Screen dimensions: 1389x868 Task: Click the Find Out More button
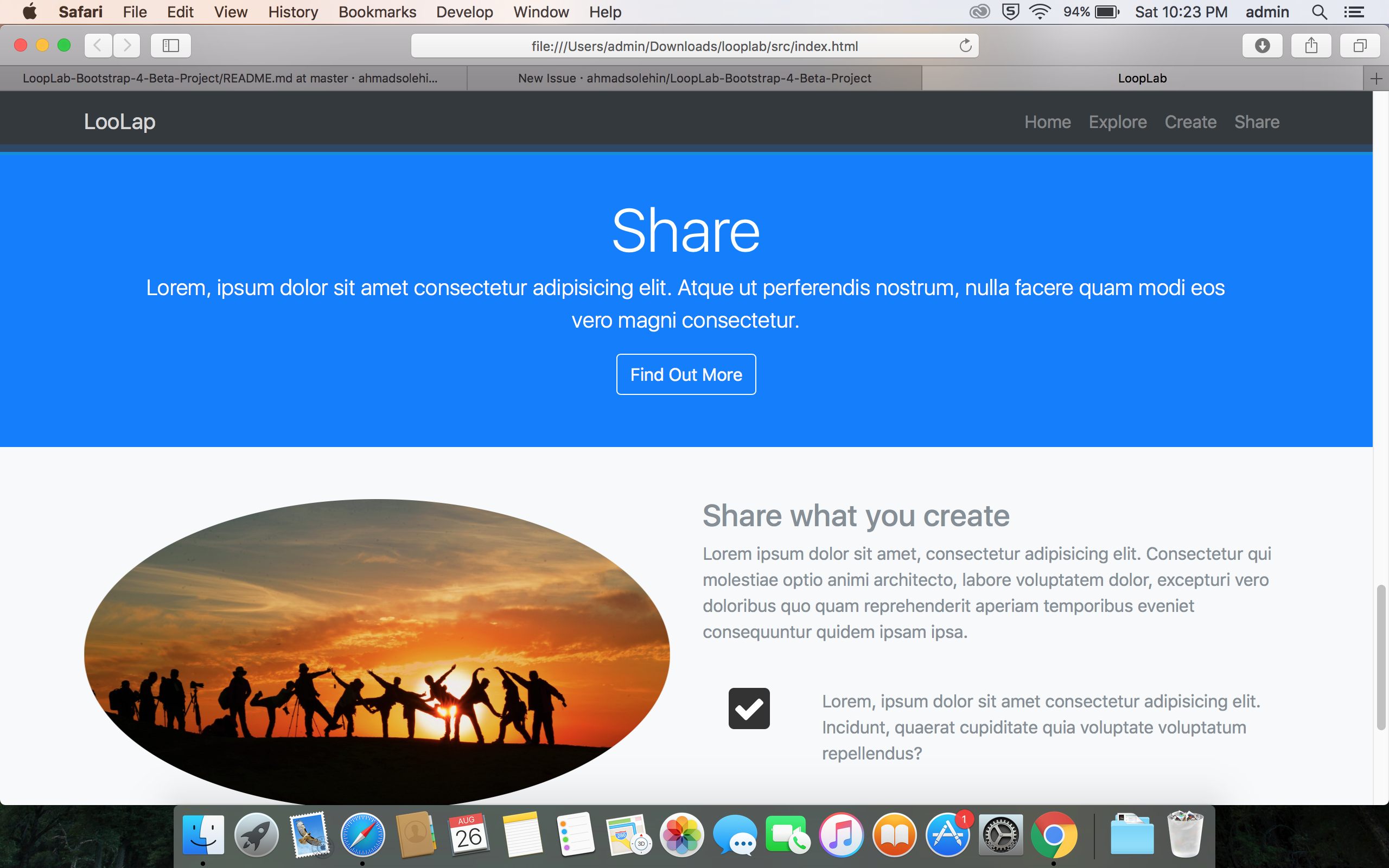point(686,374)
